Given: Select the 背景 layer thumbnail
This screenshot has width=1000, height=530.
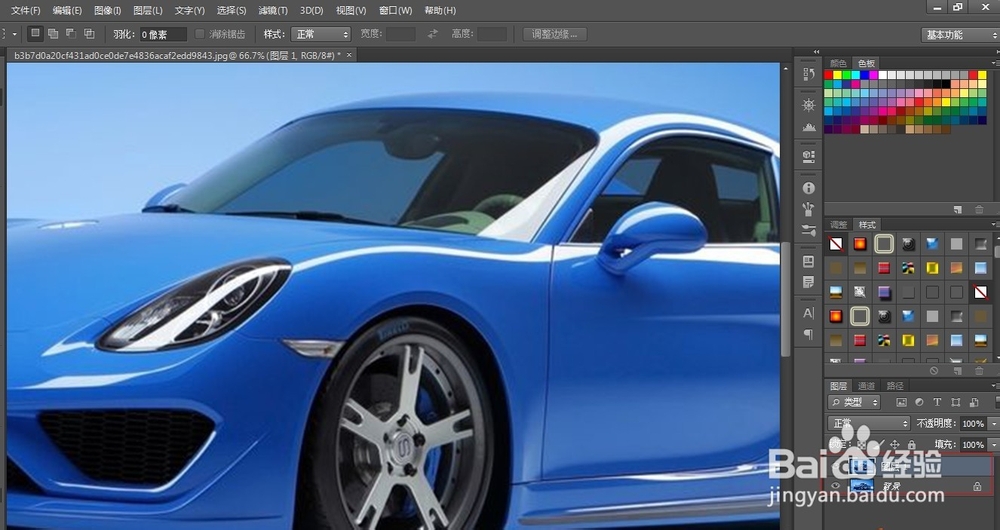Looking at the screenshot, I should (x=862, y=486).
